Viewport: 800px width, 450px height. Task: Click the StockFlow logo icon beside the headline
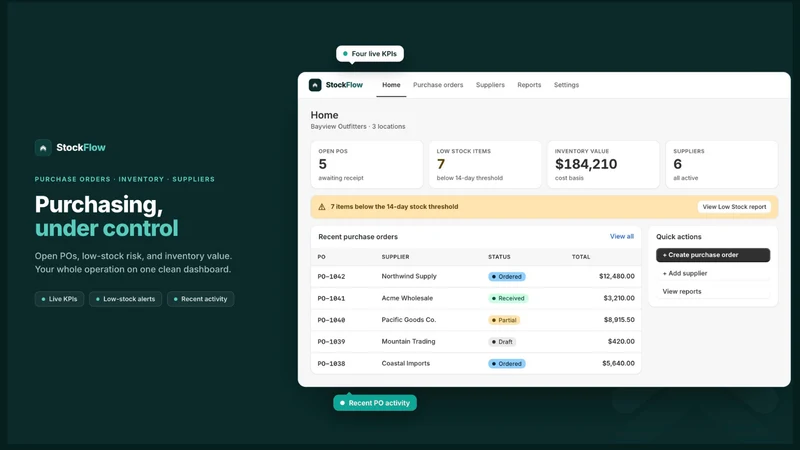pyautogui.click(x=43, y=147)
